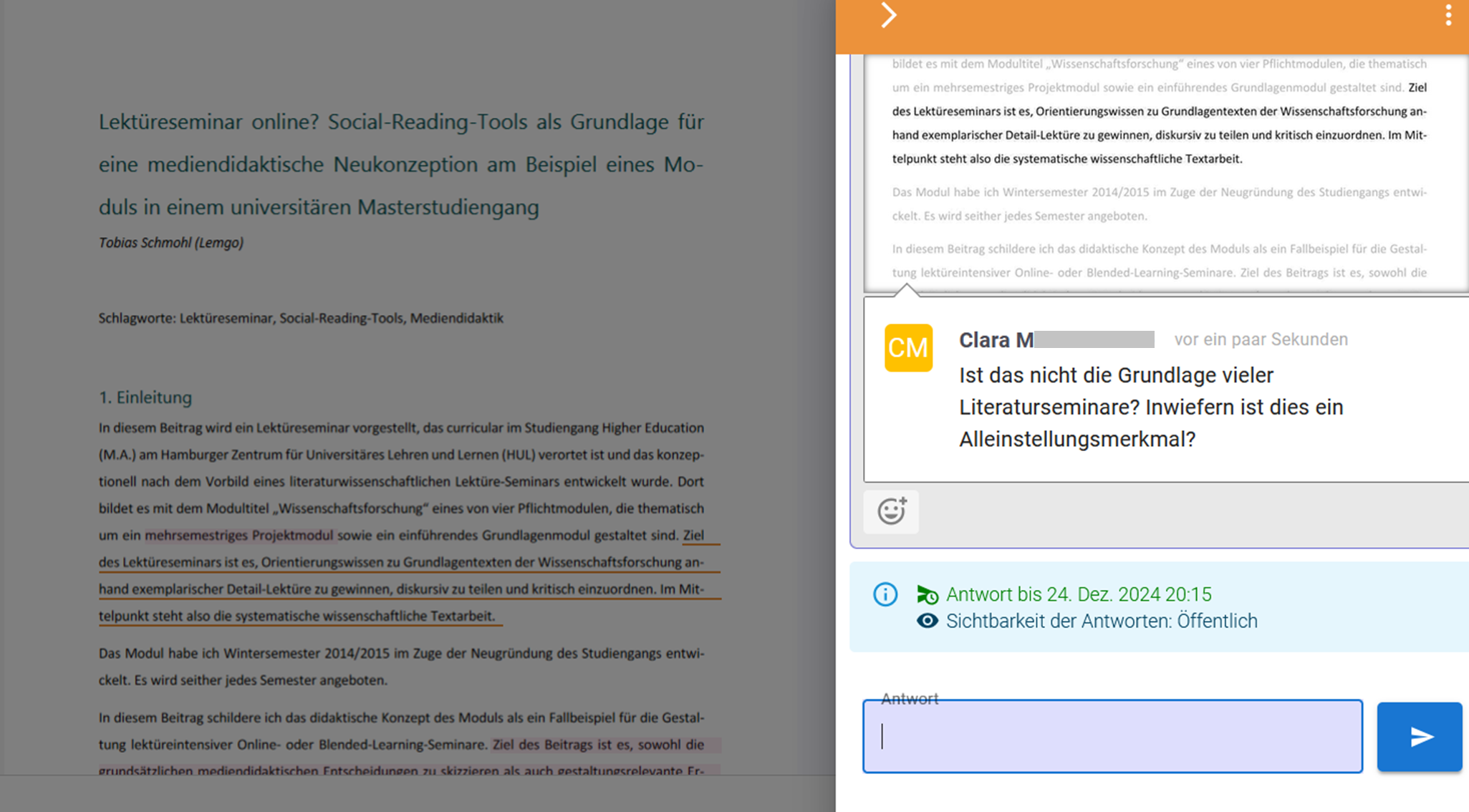1469x812 pixels.
Task: Click the visibility eye icon
Action: tap(928, 621)
